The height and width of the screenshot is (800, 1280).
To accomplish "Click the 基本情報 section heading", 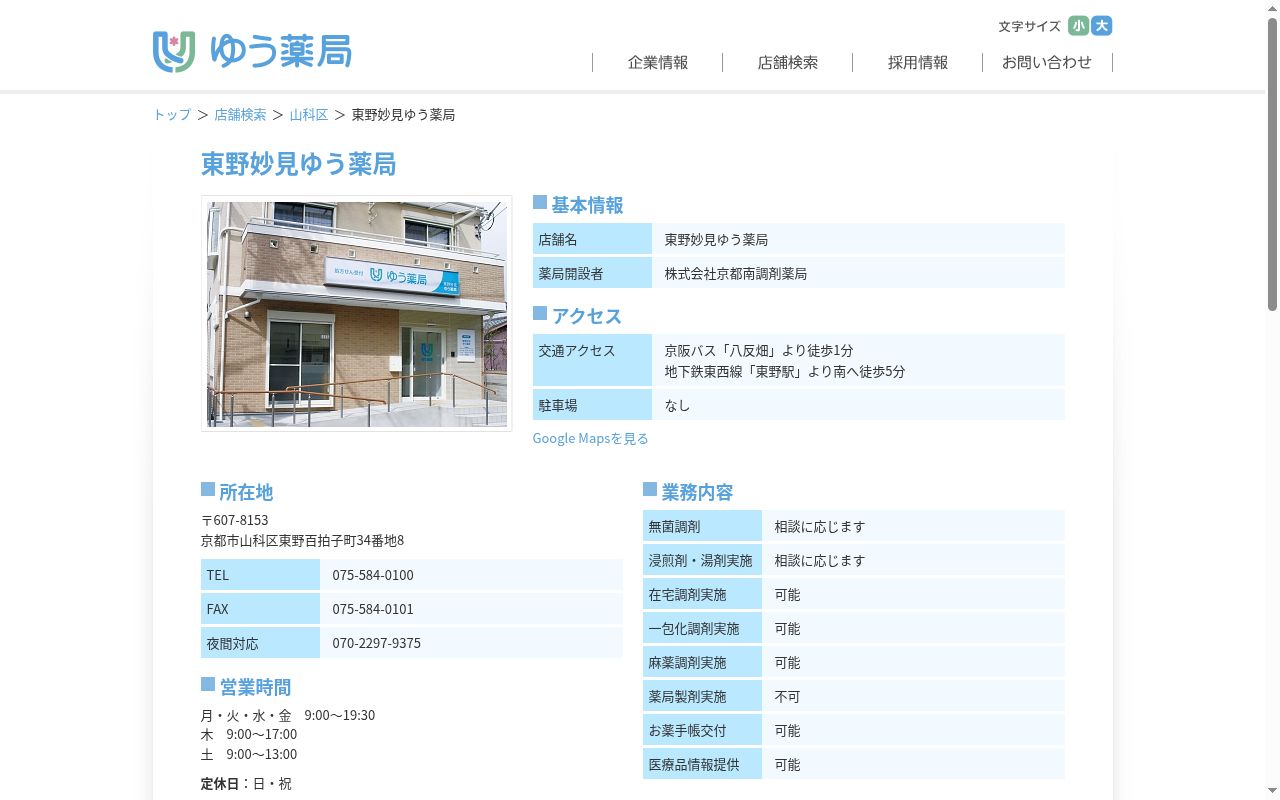I will coord(587,205).
